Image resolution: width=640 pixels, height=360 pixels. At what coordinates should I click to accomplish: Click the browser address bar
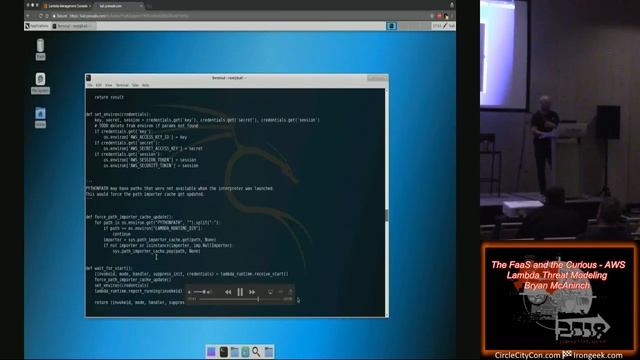point(241,16)
